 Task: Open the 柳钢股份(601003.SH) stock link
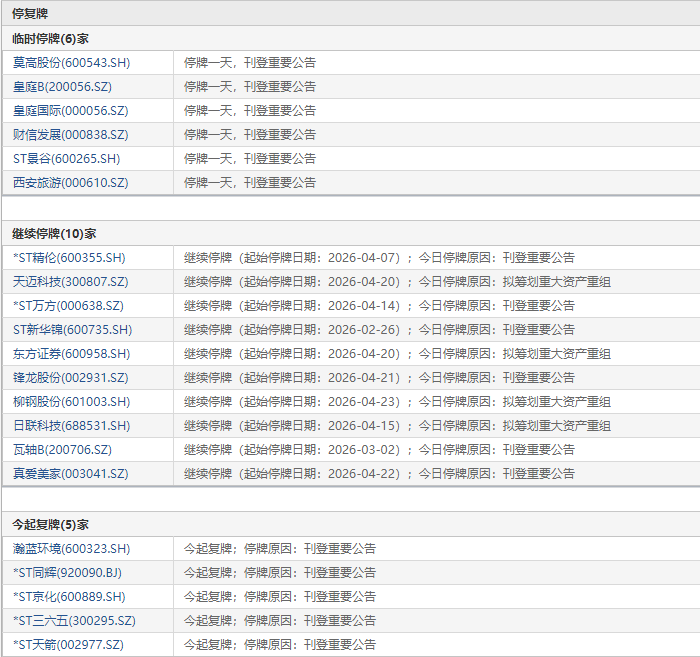(71, 402)
